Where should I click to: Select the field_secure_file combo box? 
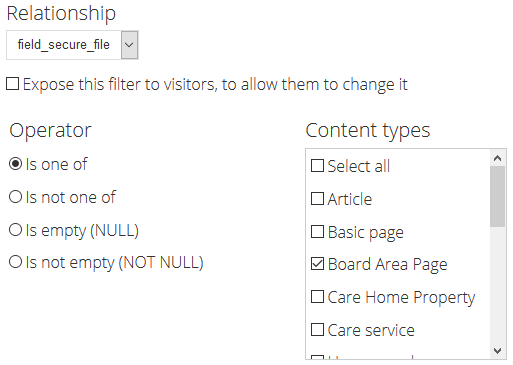[x=72, y=45]
